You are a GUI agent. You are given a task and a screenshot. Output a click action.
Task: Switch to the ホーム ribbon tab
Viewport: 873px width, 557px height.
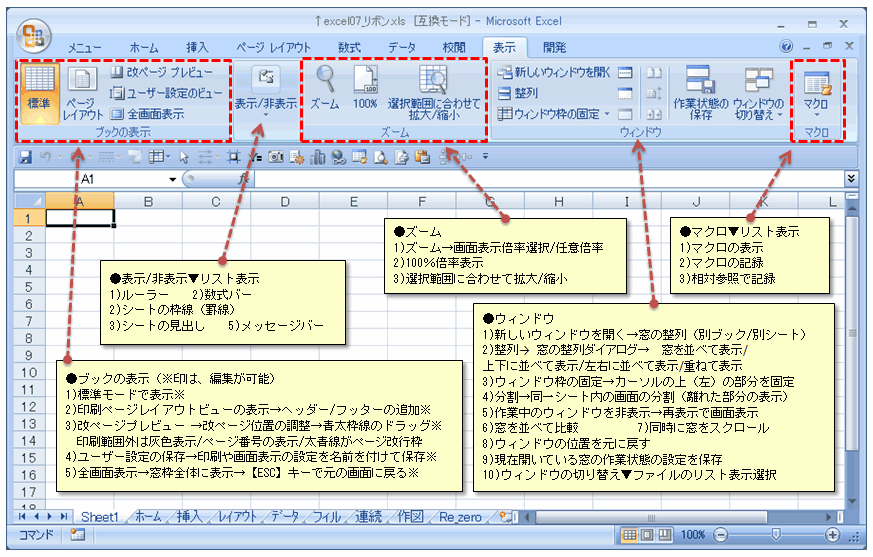144,48
